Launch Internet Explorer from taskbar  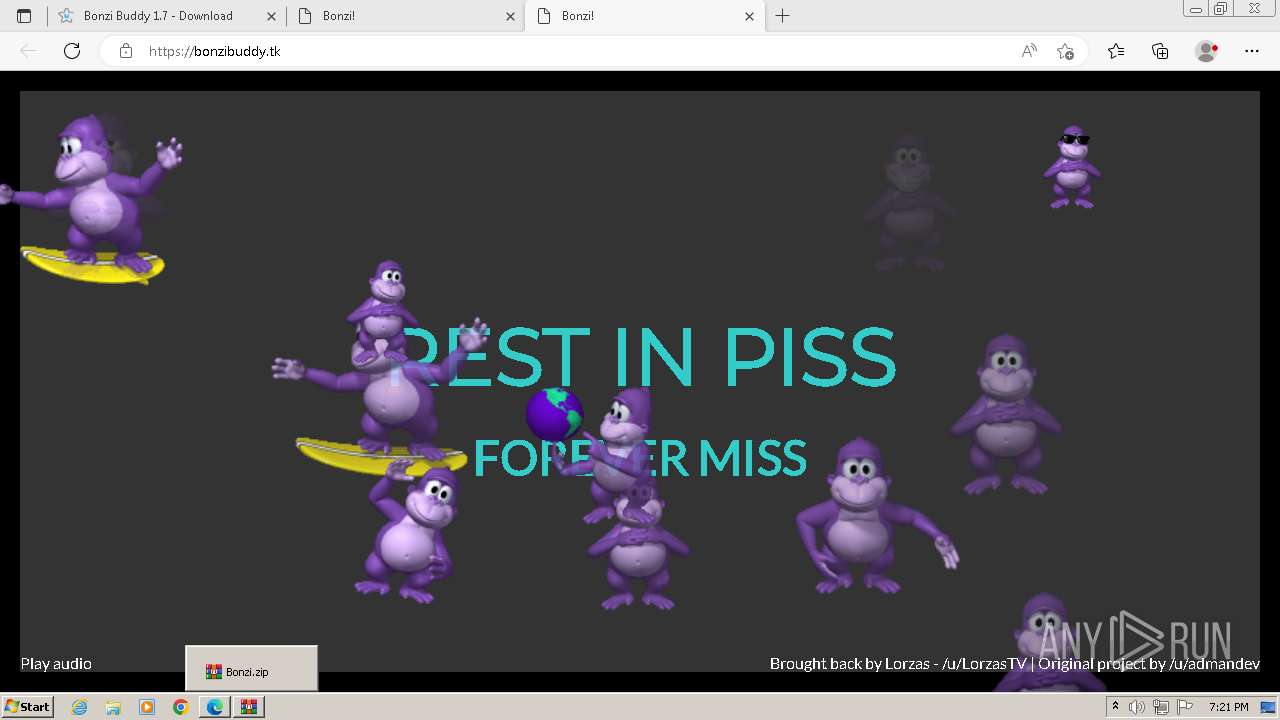tap(79, 707)
